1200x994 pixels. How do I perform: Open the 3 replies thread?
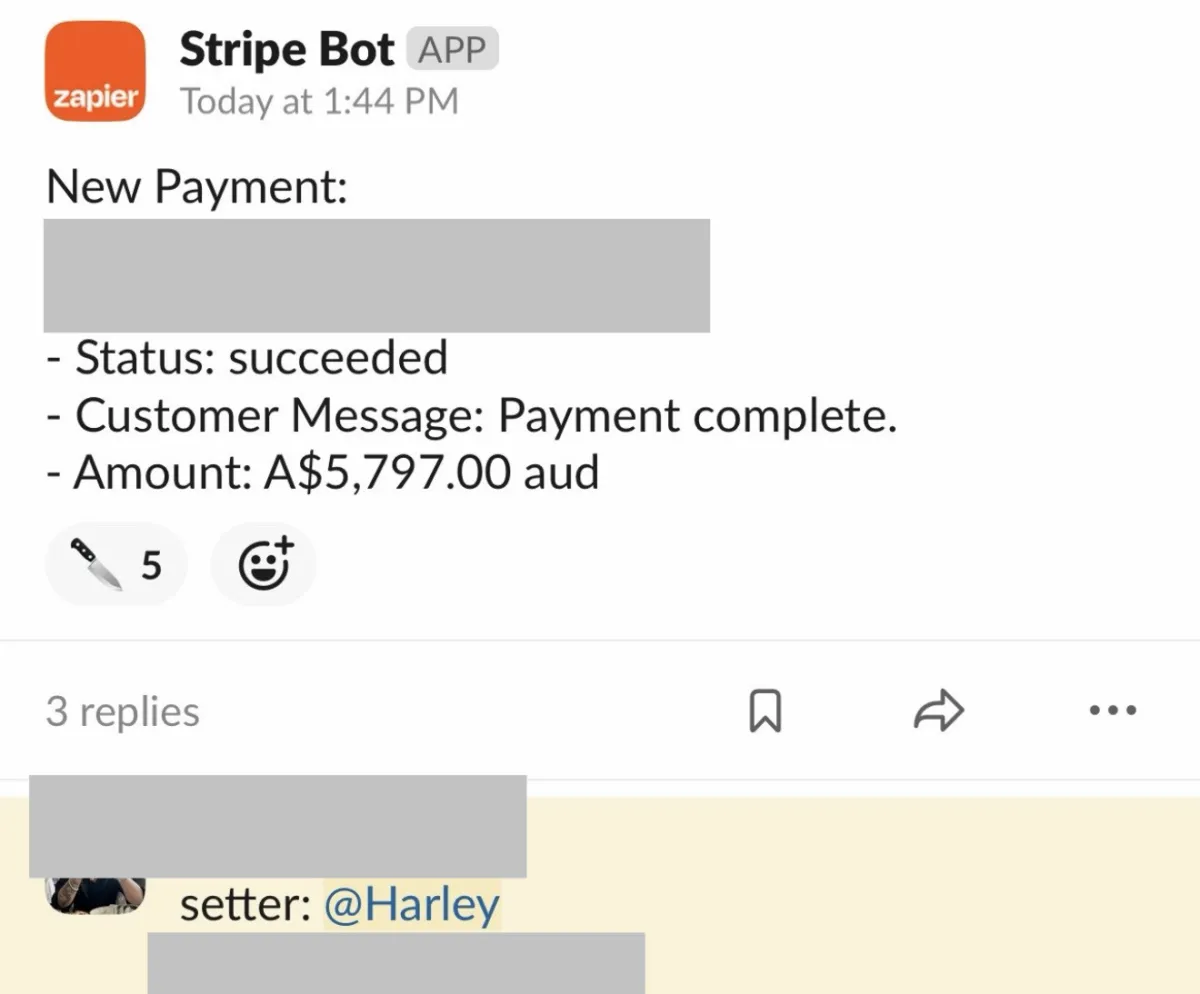click(x=122, y=712)
